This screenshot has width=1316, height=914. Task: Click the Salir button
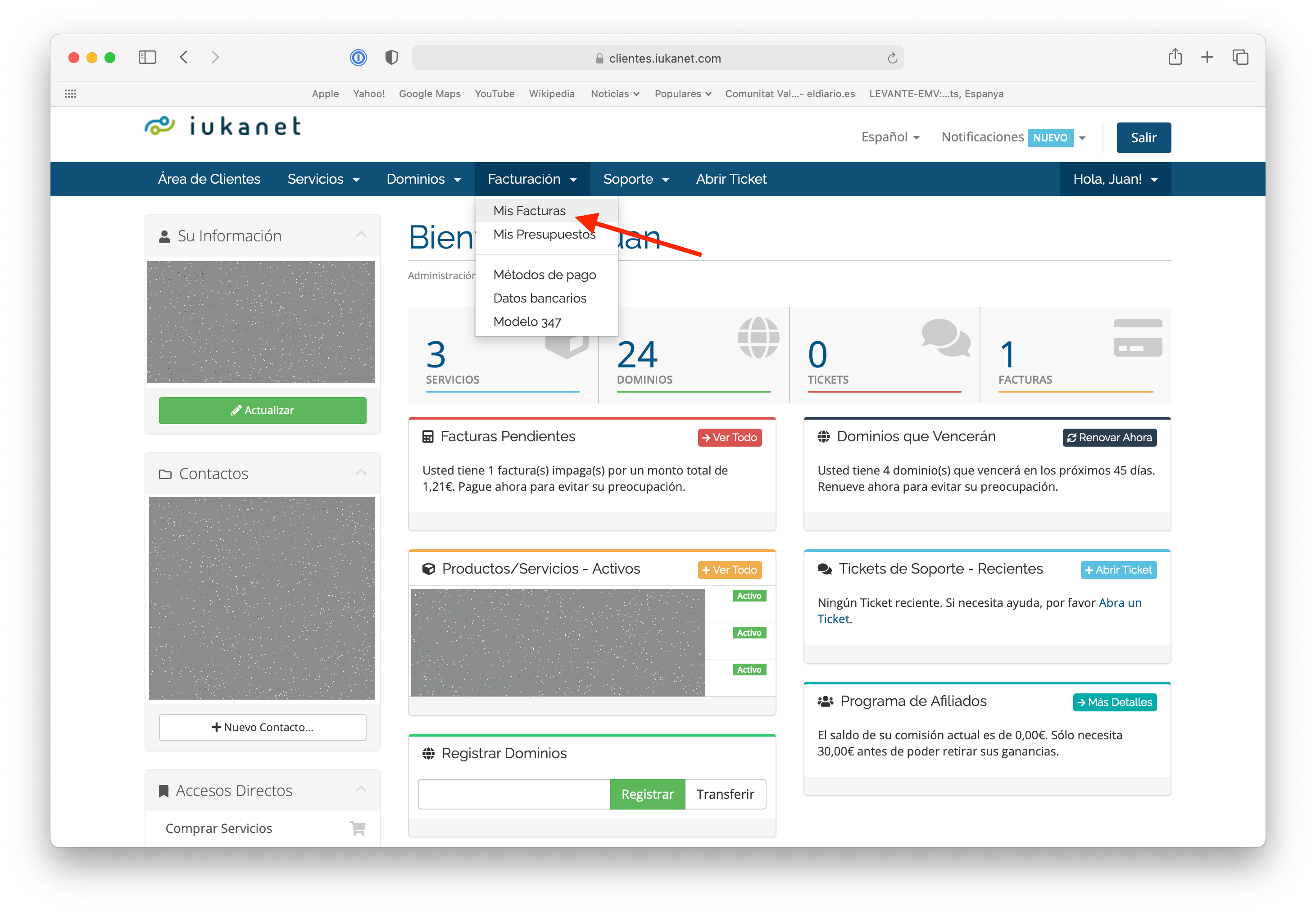(x=1144, y=137)
